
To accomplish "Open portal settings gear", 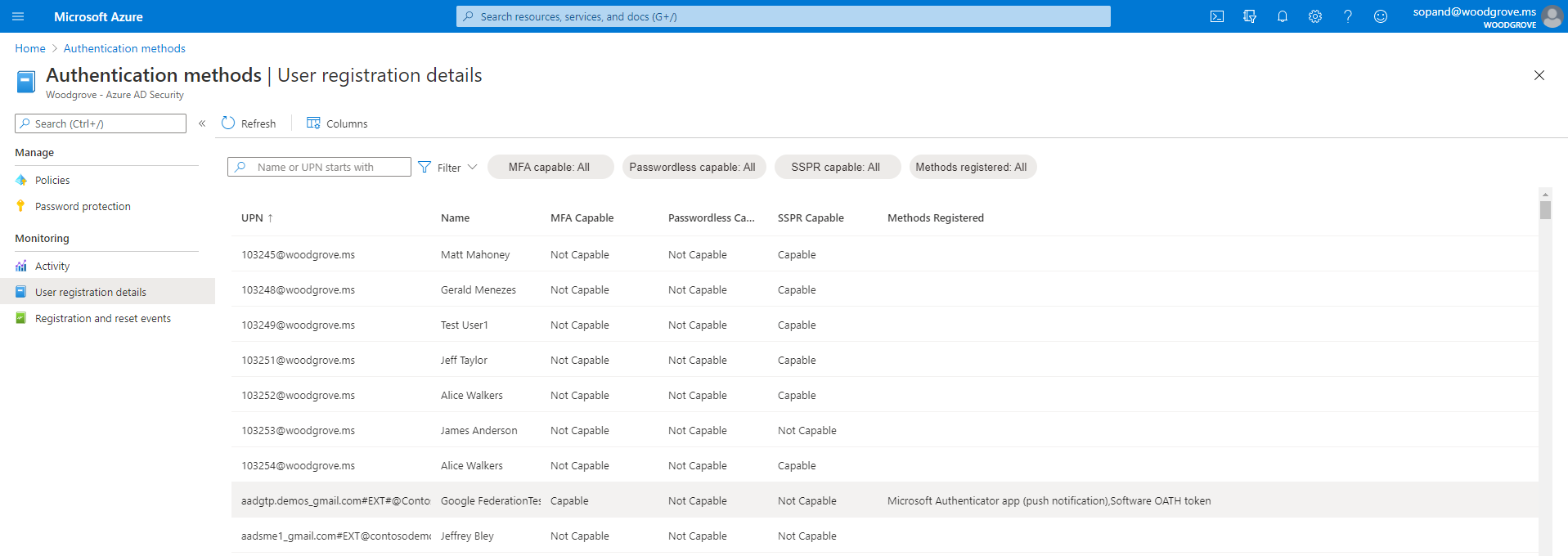I will pyautogui.click(x=1314, y=16).
